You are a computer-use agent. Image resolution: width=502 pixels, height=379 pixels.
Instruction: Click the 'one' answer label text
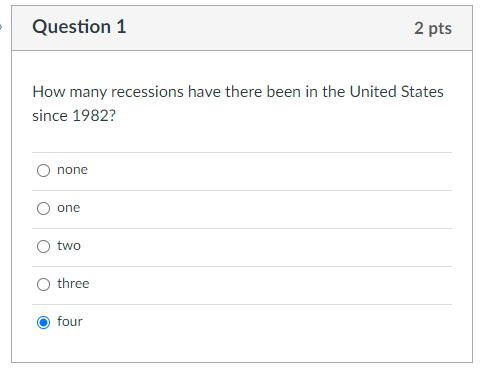point(69,208)
